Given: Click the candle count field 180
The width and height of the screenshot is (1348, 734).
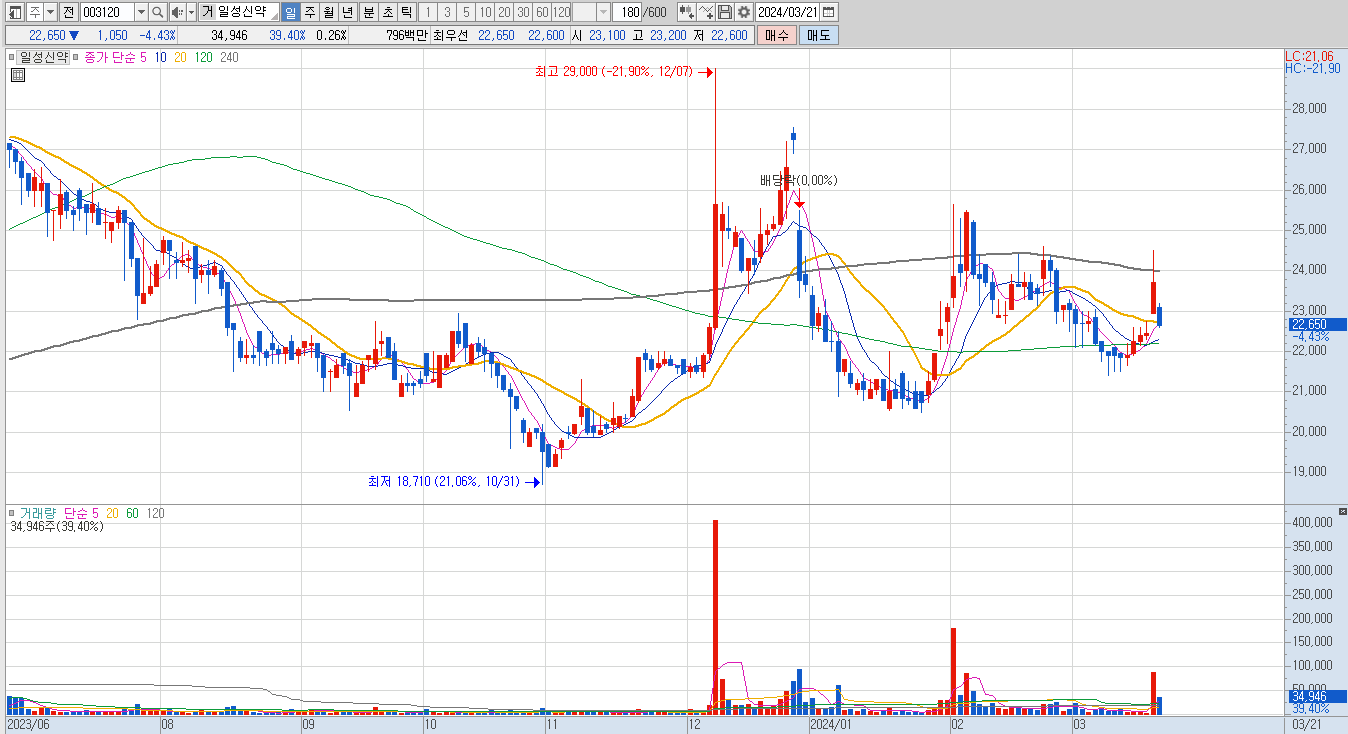Looking at the screenshot, I should pos(628,12).
